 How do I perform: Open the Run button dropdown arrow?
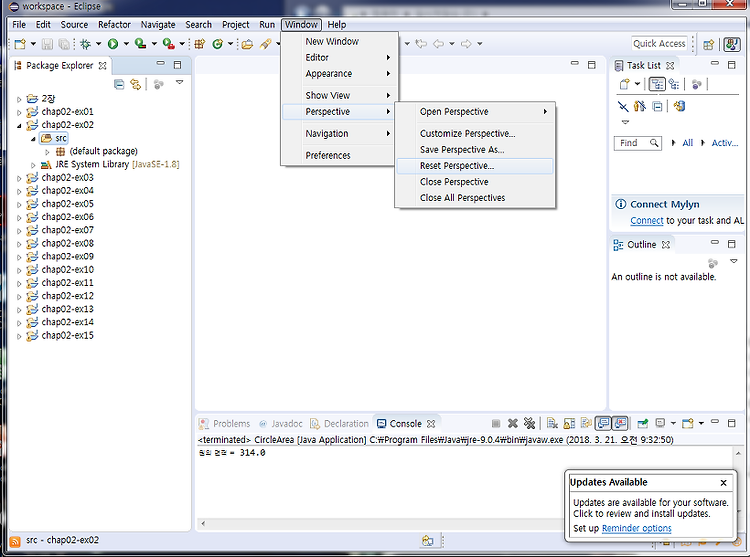point(126,44)
